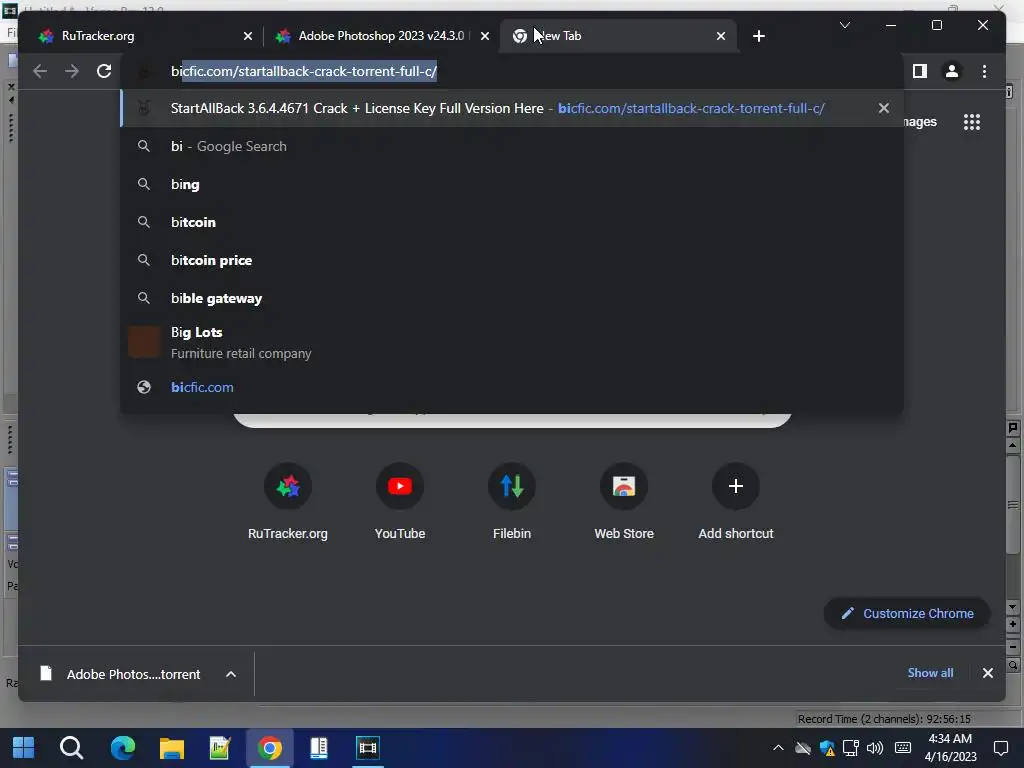
Task: Open the network tray icon
Action: tap(850, 748)
